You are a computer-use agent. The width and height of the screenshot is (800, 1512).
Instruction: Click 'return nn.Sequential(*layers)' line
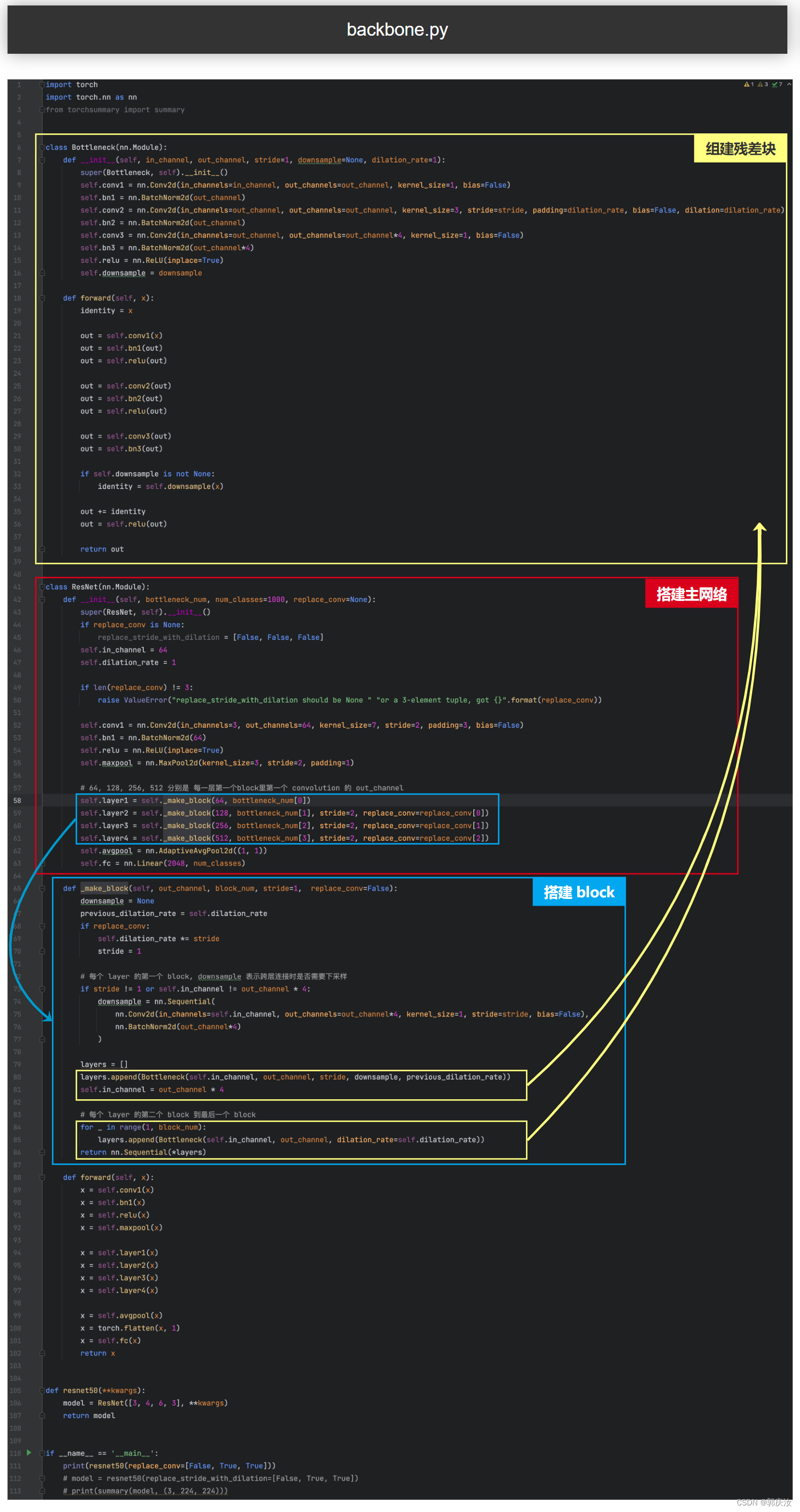(143, 1152)
